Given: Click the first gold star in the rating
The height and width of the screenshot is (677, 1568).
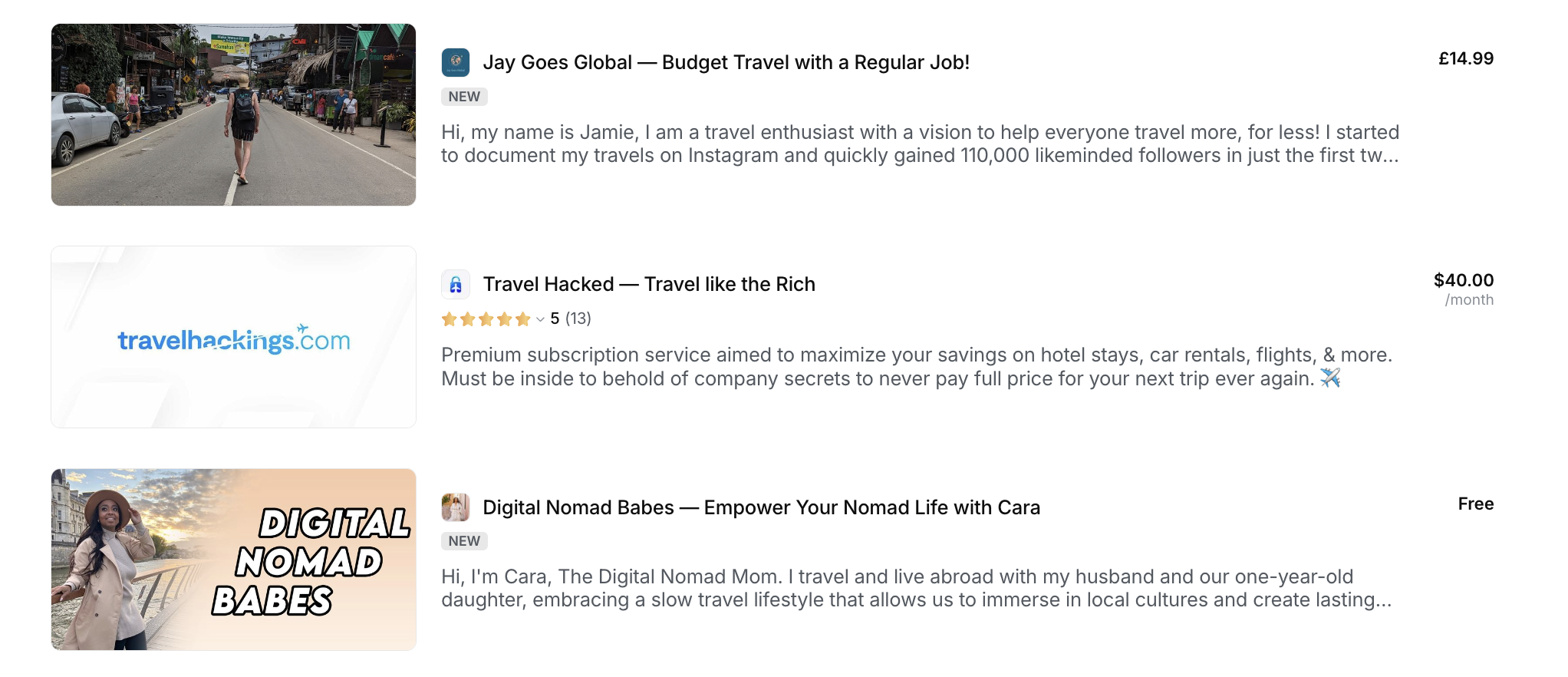Looking at the screenshot, I should pyautogui.click(x=449, y=319).
